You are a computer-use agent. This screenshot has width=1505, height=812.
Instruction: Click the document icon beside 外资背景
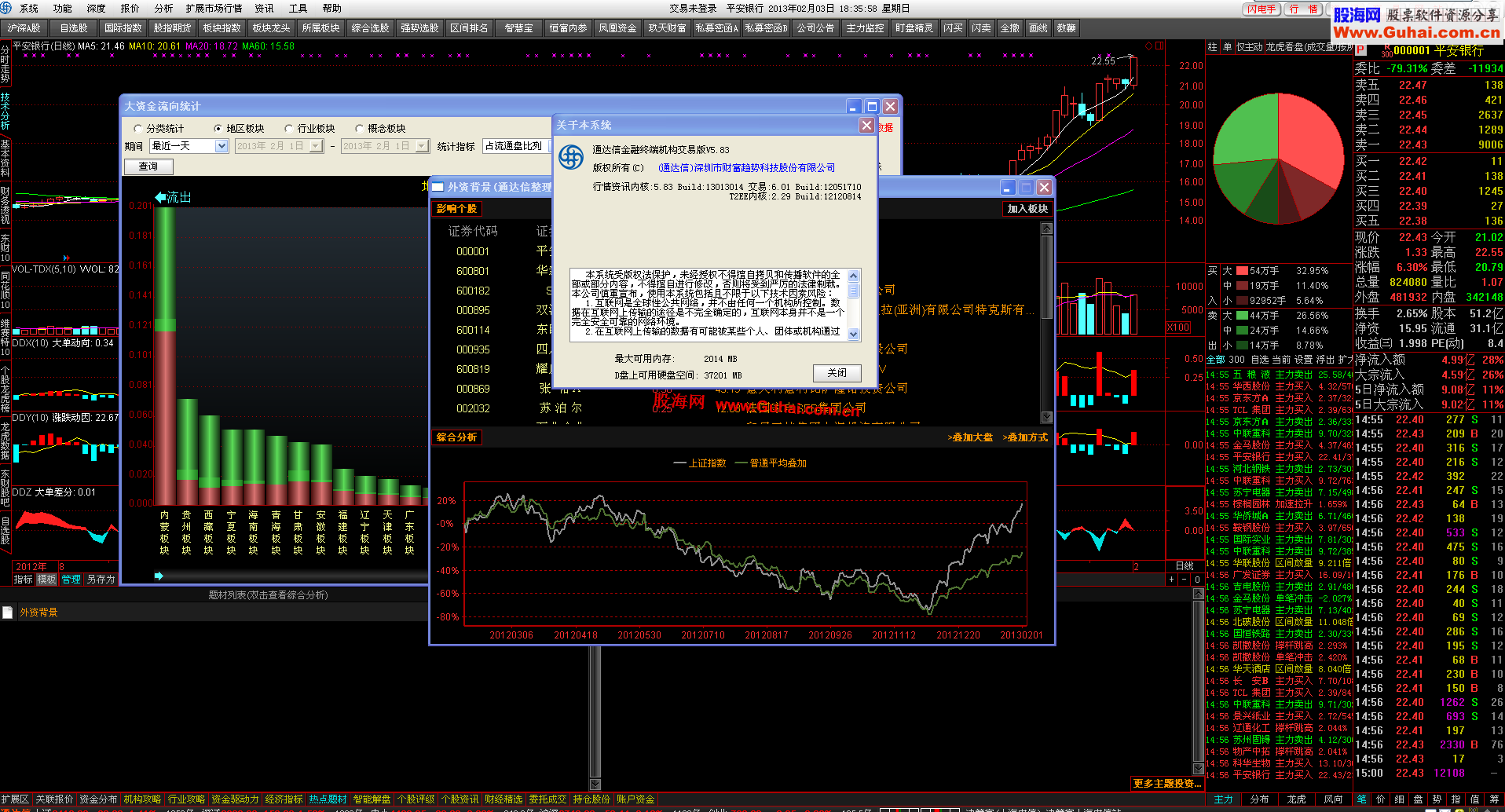(x=8, y=613)
